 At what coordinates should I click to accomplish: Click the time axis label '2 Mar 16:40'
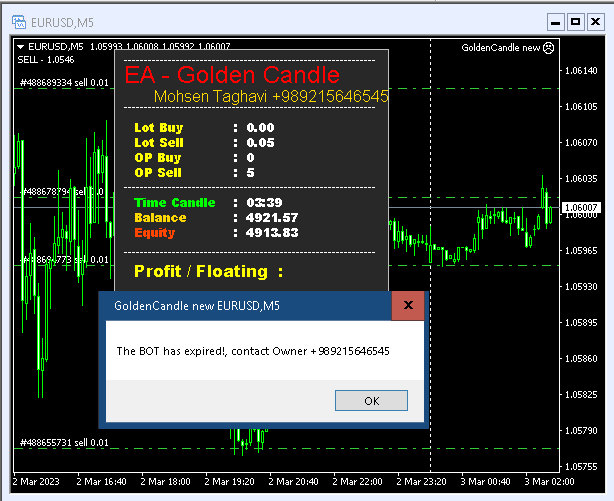point(101,481)
